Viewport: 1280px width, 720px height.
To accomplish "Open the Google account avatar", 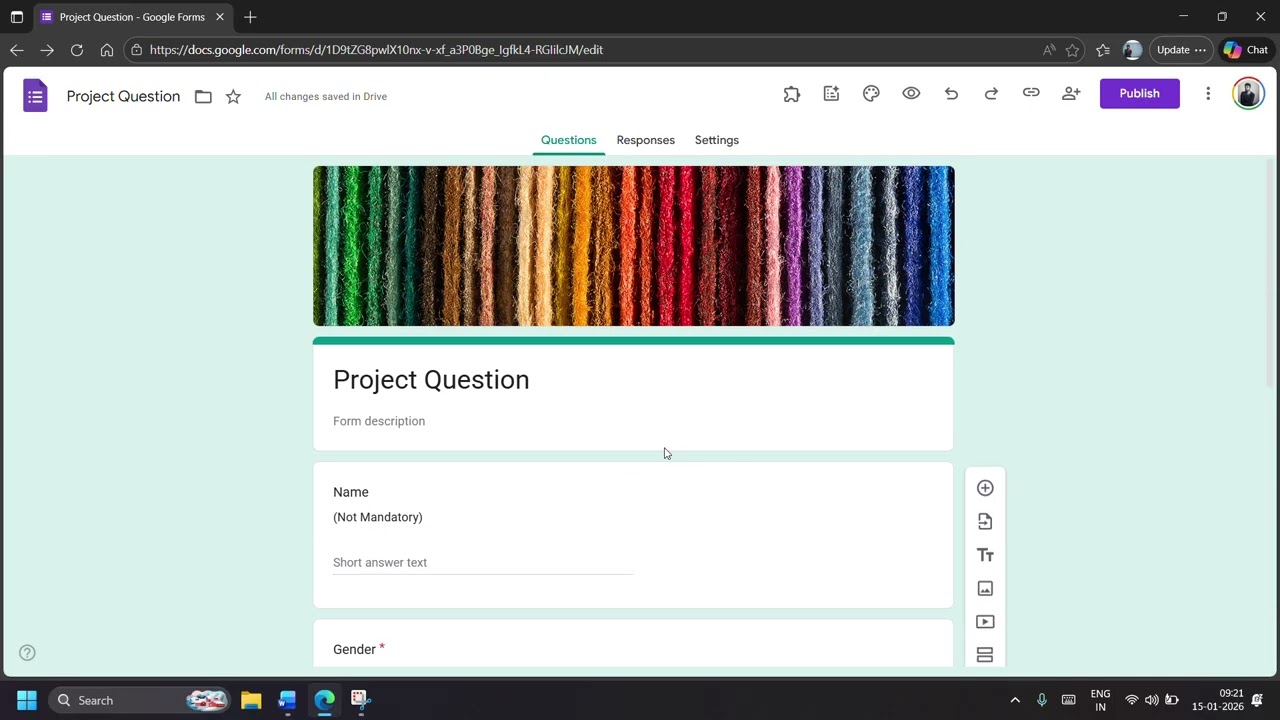I will [x=1248, y=93].
